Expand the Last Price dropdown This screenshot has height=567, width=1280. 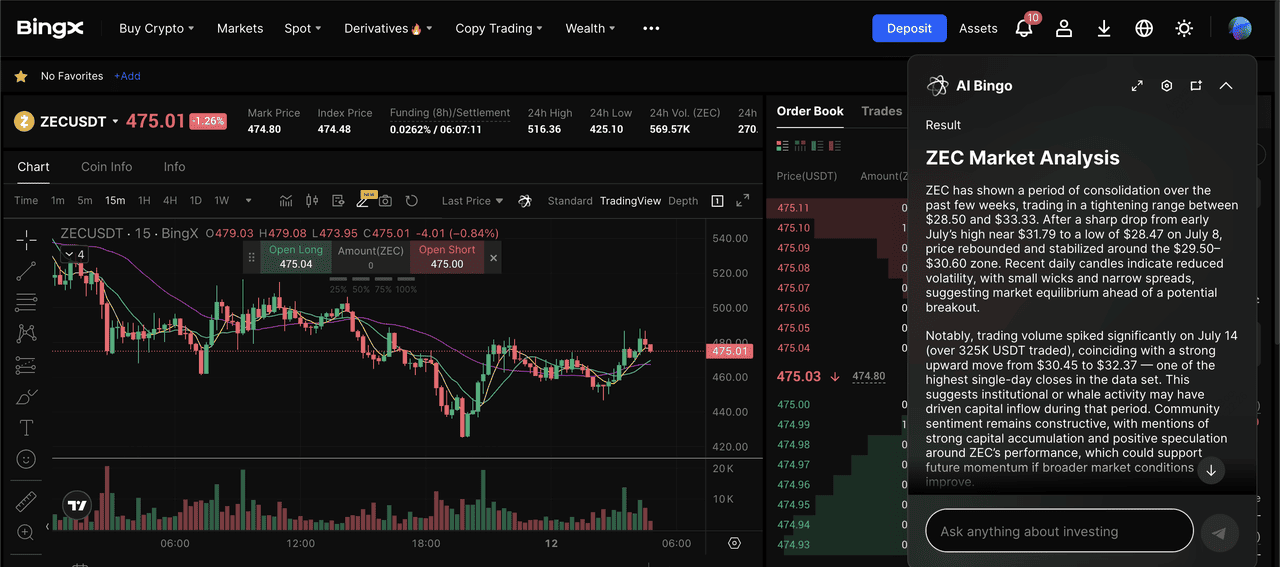point(472,201)
